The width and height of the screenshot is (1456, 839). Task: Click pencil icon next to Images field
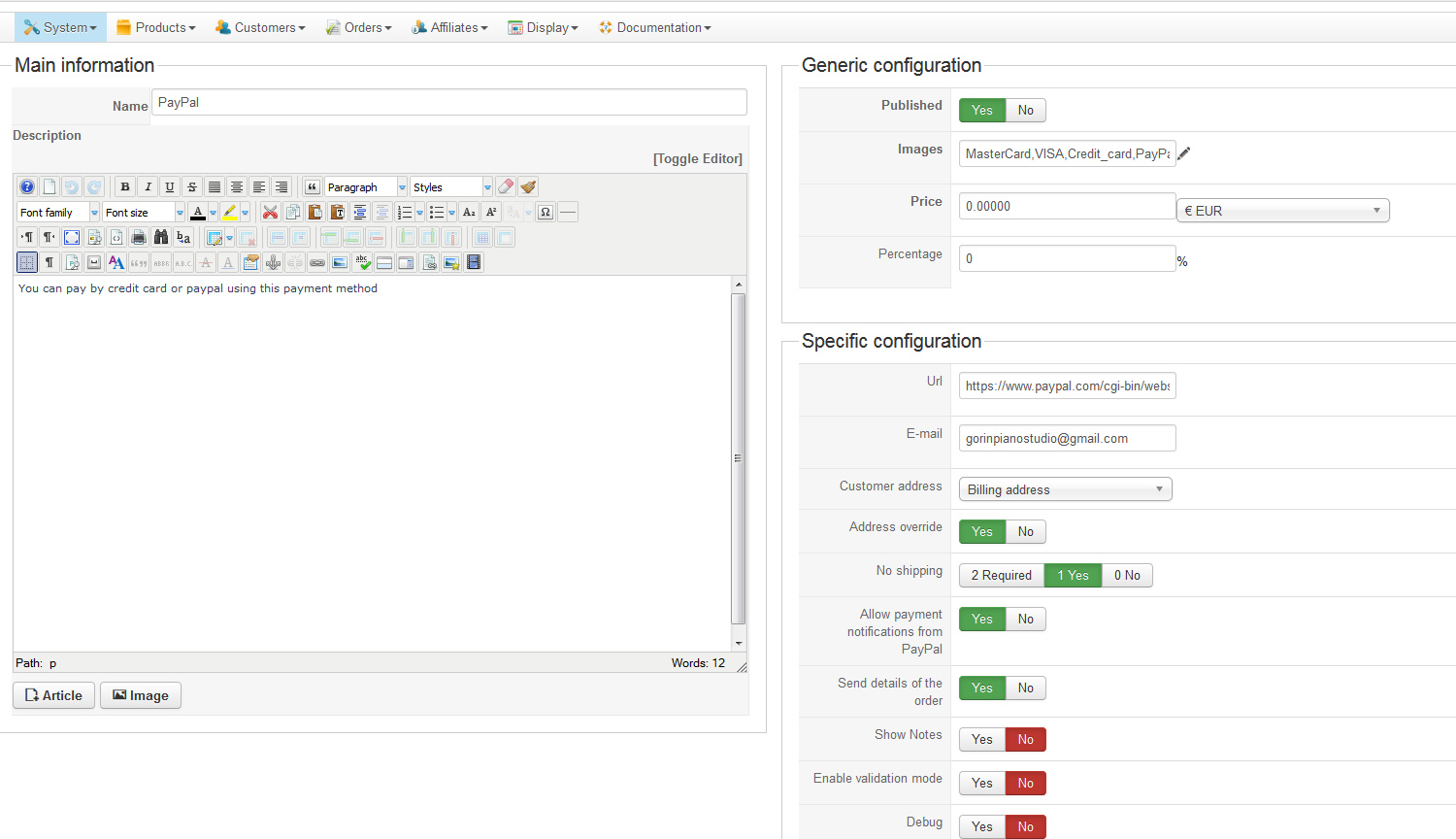pos(1184,153)
